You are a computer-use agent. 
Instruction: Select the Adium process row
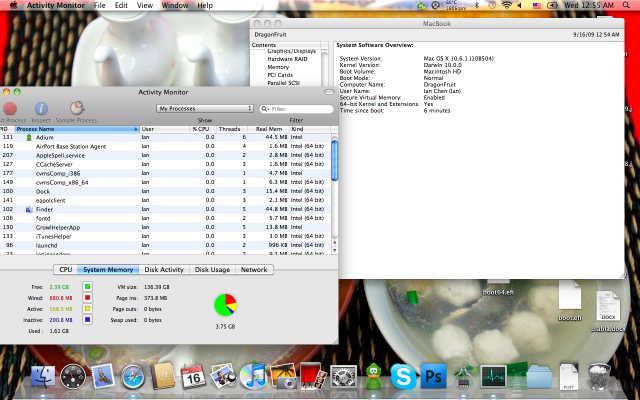point(165,138)
